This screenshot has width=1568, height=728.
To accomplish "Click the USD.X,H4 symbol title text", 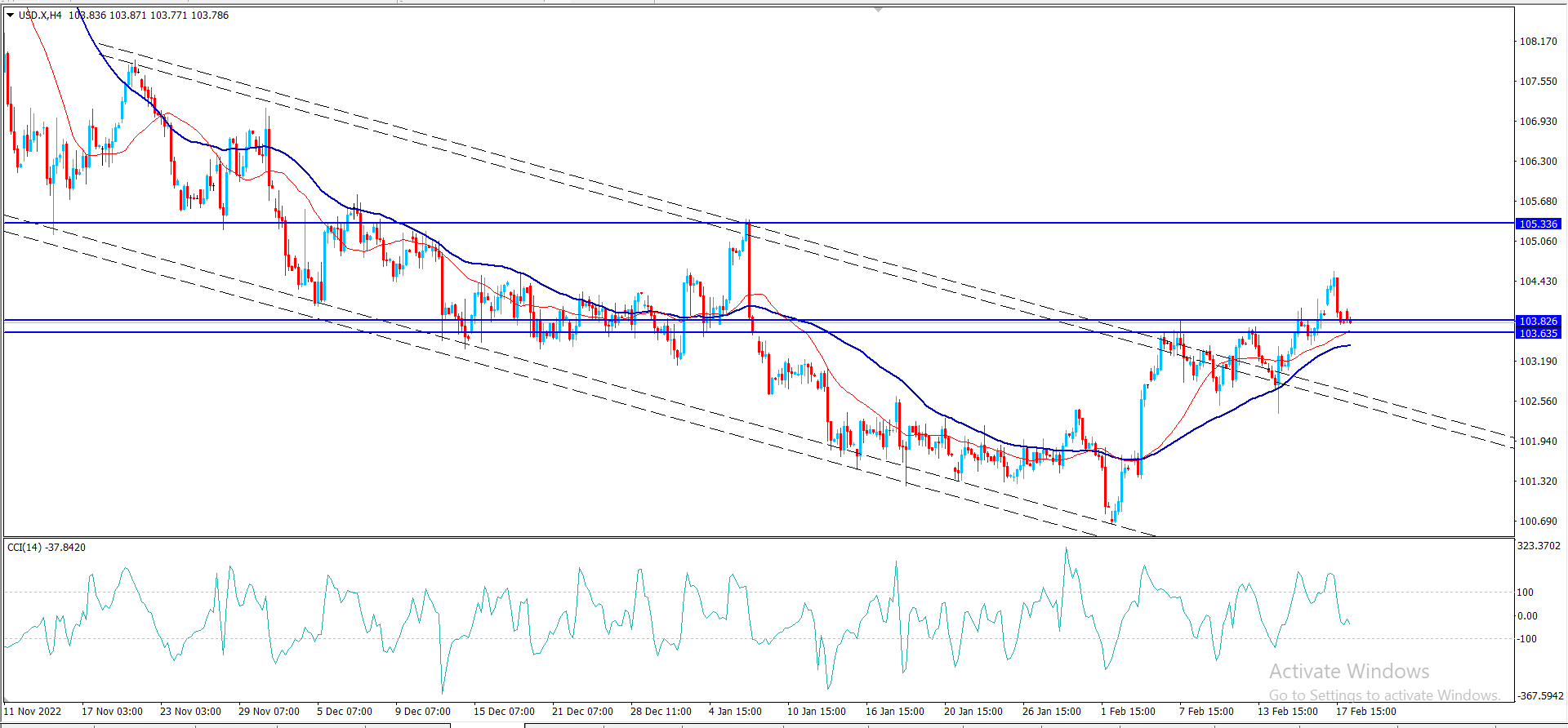I will [40, 16].
